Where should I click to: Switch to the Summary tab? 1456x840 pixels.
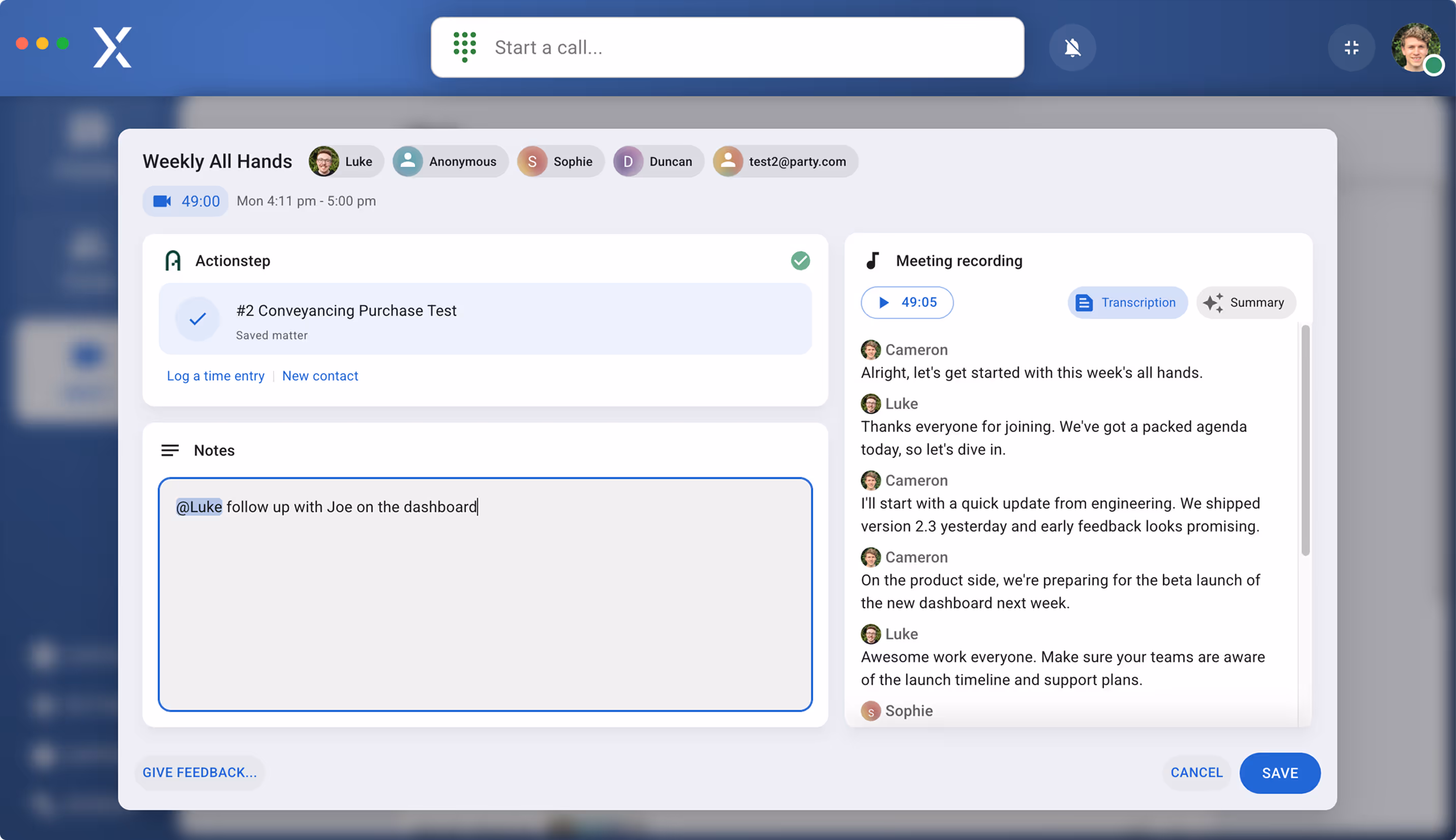[x=1245, y=302]
